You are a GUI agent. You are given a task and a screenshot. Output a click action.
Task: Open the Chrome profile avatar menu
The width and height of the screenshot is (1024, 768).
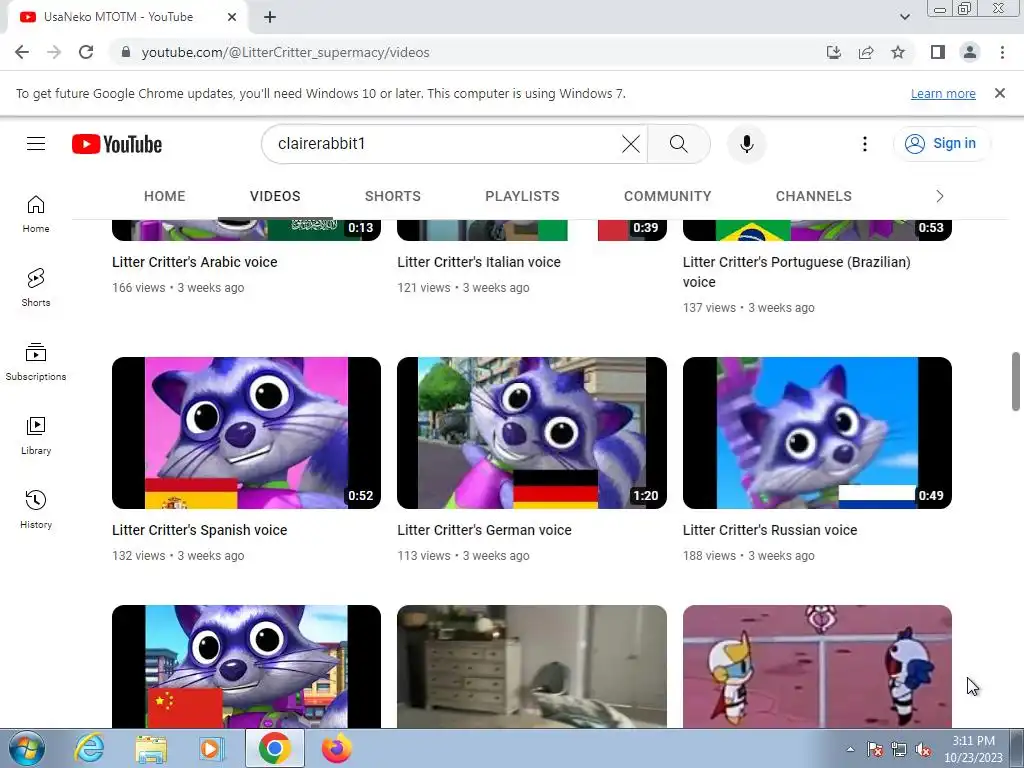pos(970,52)
